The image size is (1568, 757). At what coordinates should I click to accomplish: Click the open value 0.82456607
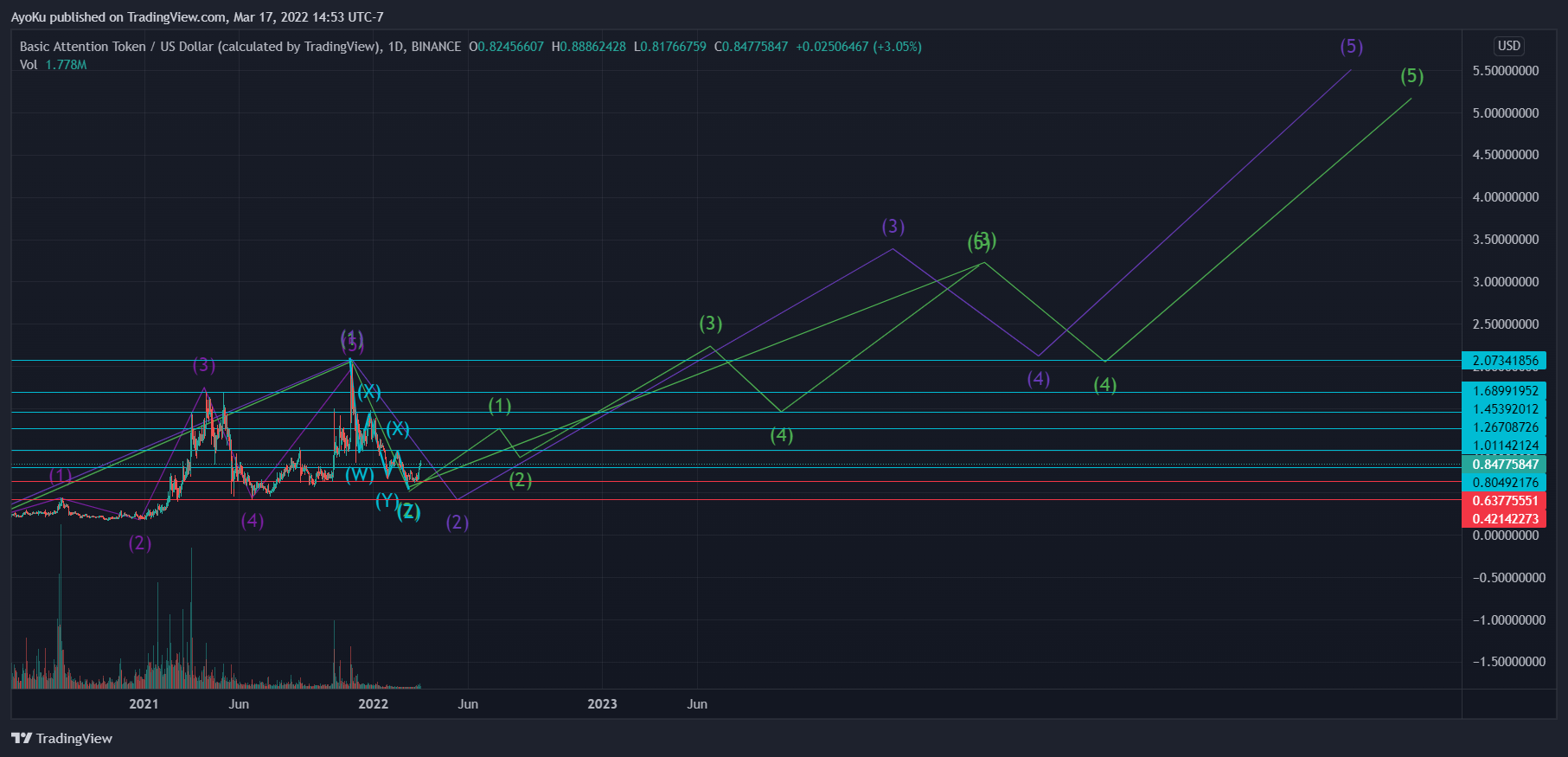pyautogui.click(x=510, y=47)
